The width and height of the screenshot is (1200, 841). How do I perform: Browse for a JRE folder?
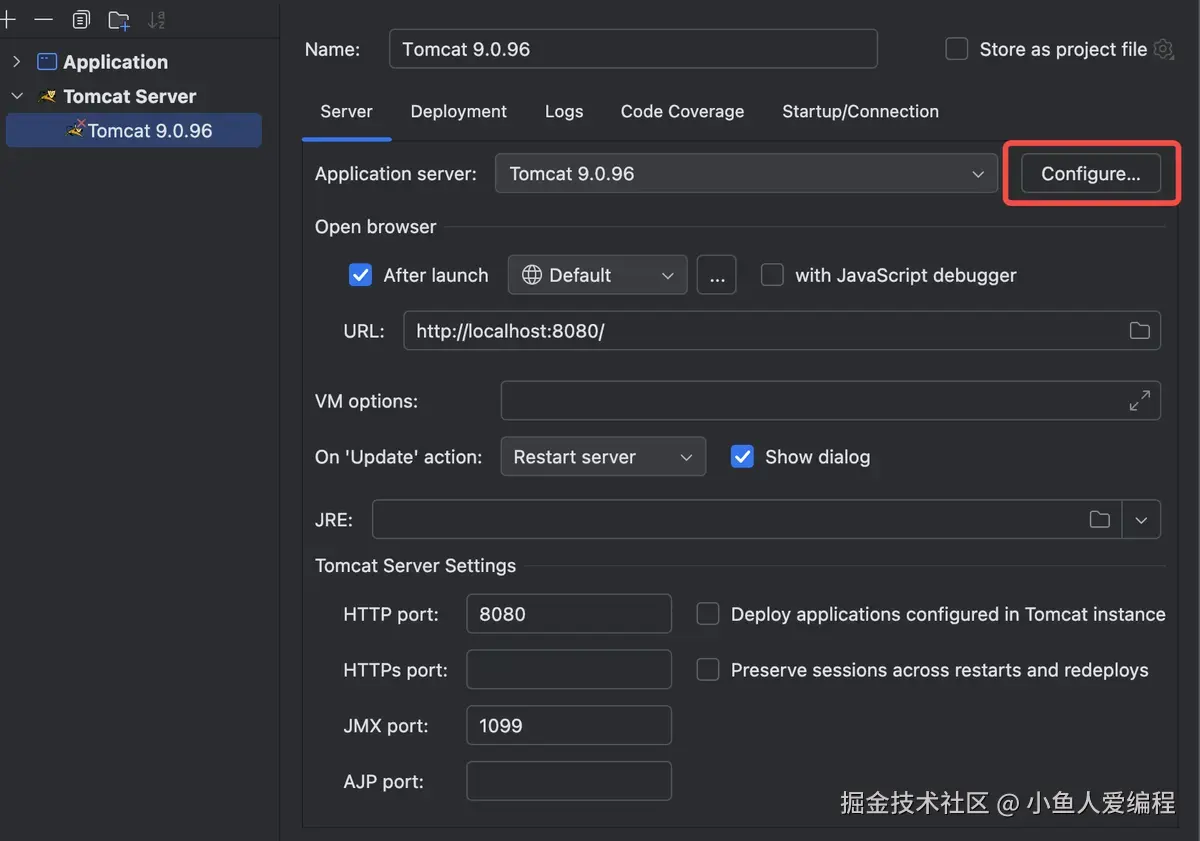pos(1099,519)
